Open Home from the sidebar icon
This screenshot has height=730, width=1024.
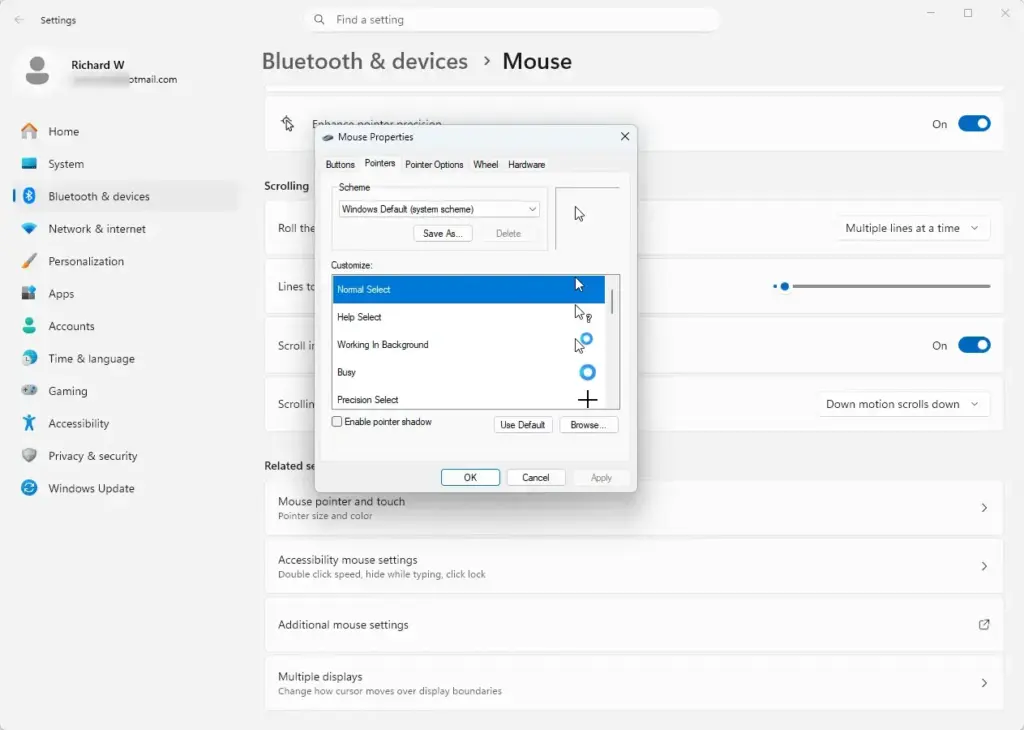pos(29,131)
